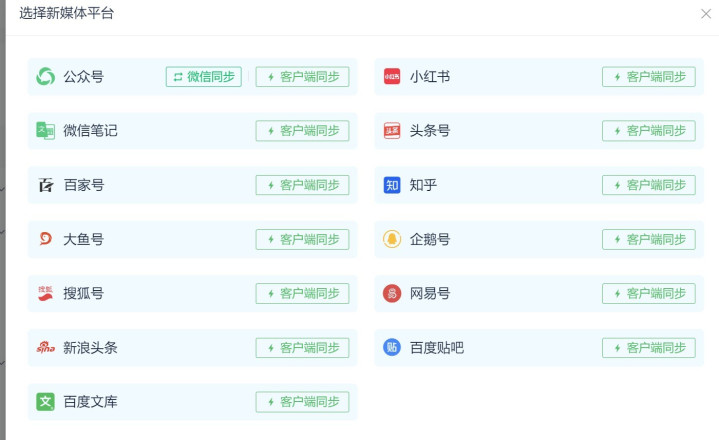
Task: Click the 选择新媒体平台 dialog title
Action: tap(66, 13)
